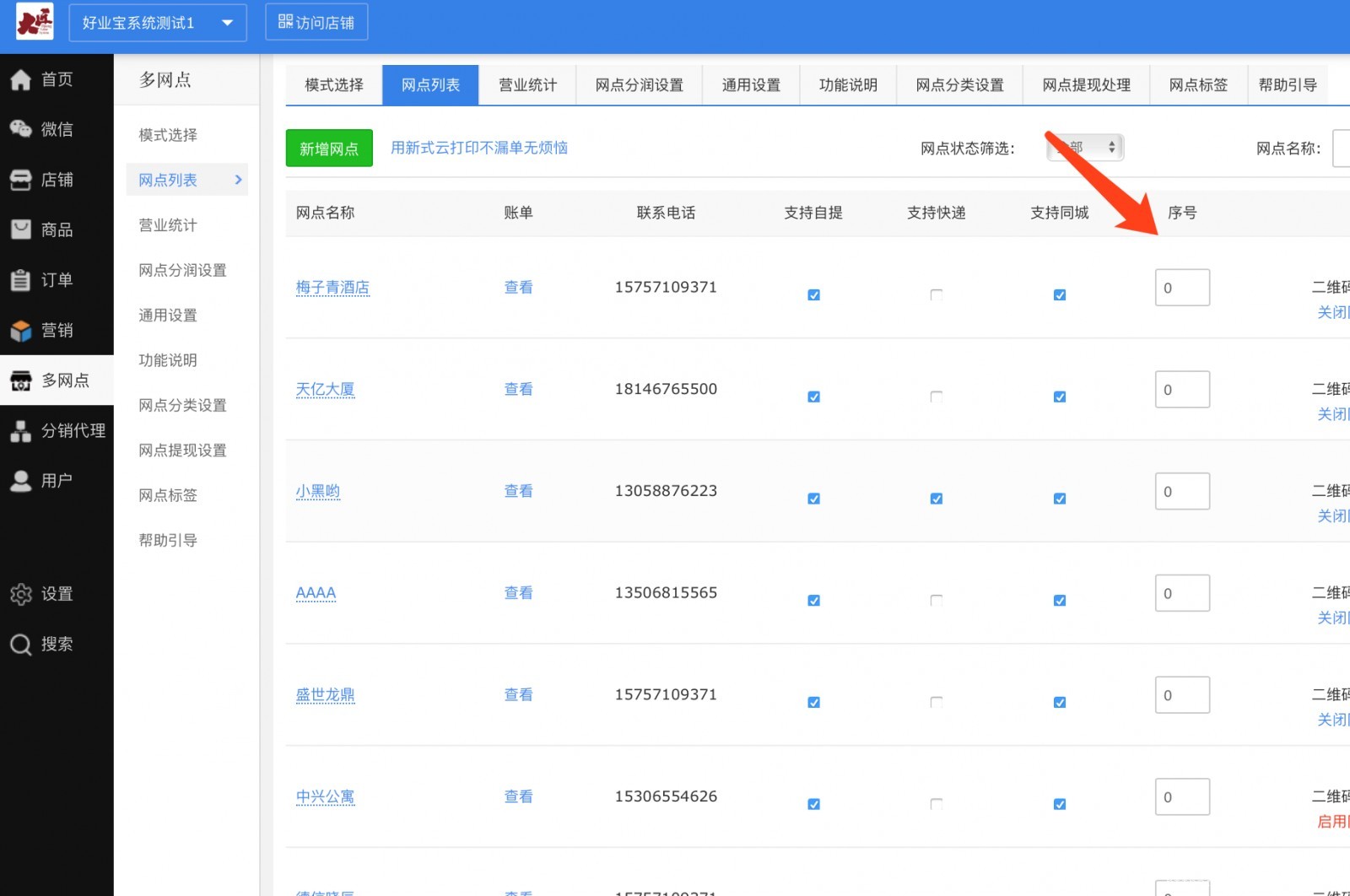Open 营业统计 in the sidebar

pyautogui.click(x=168, y=225)
